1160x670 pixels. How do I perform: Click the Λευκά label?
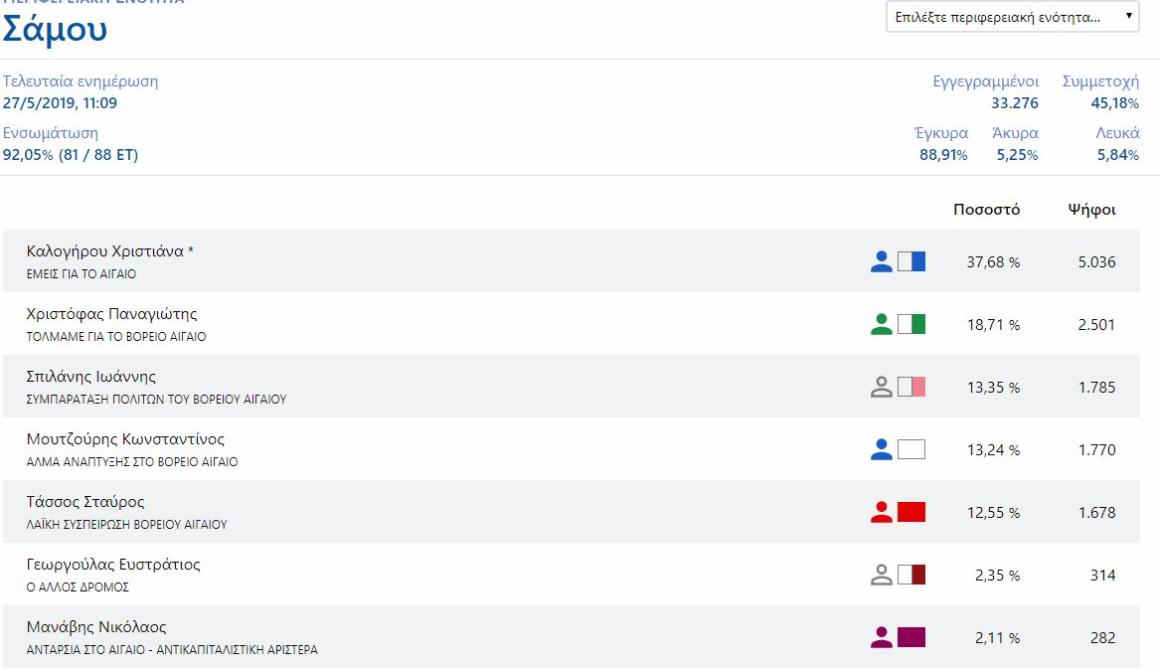[1117, 133]
